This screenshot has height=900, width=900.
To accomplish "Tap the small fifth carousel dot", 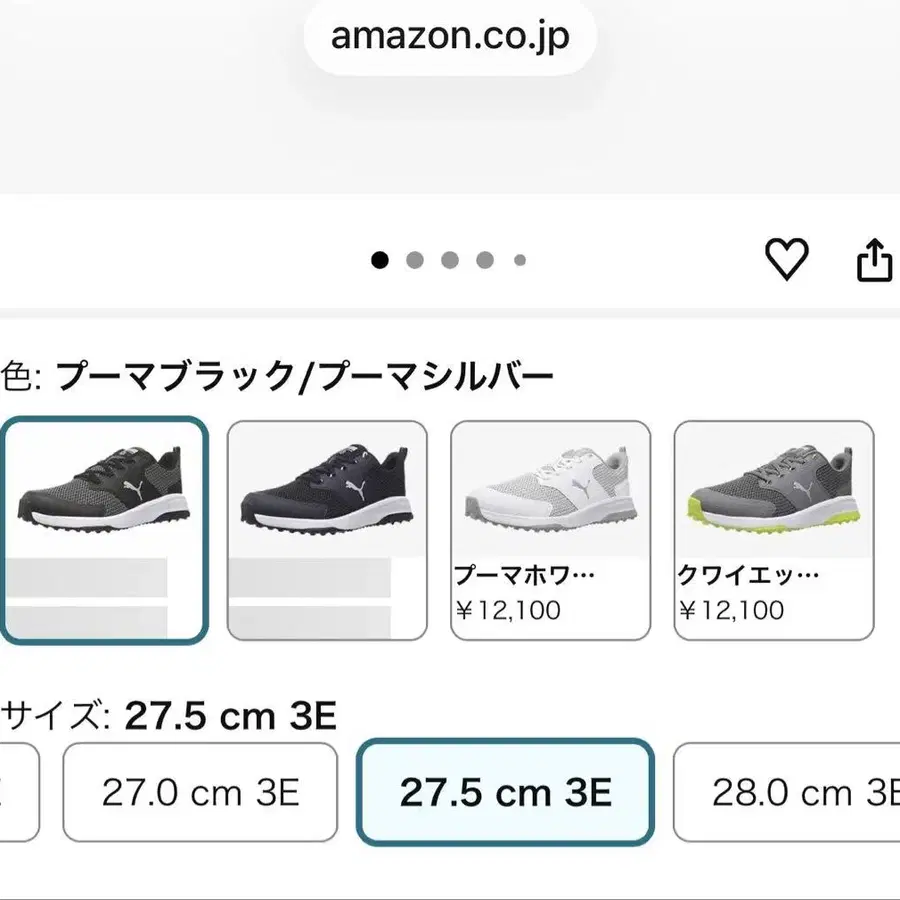I will pyautogui.click(x=520, y=260).
